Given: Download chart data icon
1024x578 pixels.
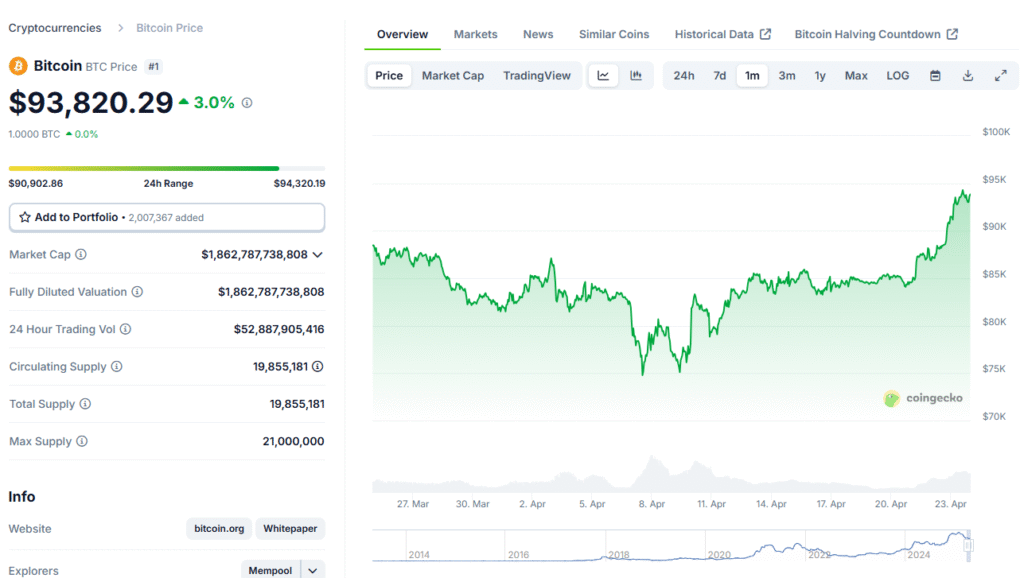Looking at the screenshot, I should pyautogui.click(x=968, y=76).
